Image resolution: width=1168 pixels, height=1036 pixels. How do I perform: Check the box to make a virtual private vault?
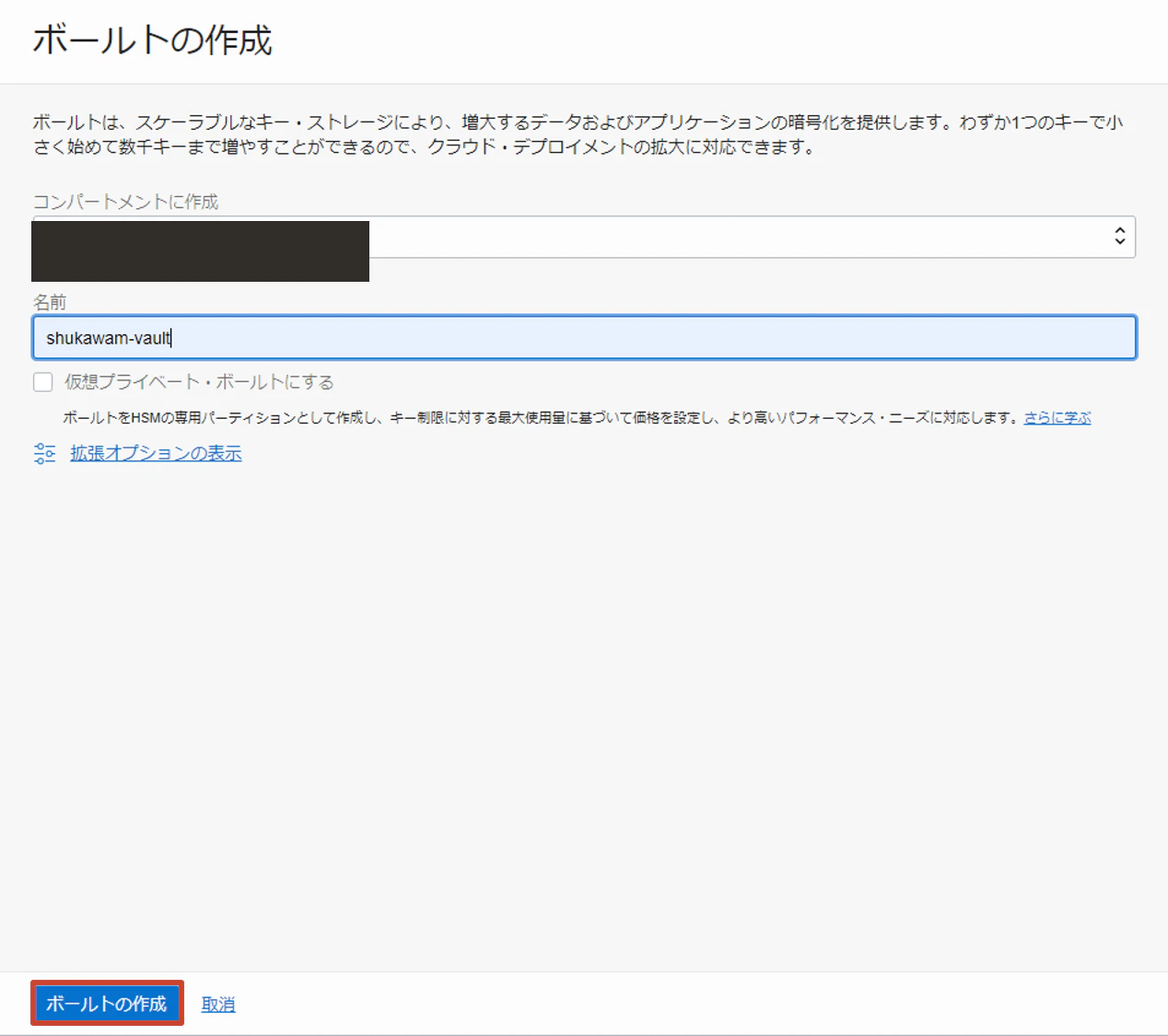[x=42, y=381]
